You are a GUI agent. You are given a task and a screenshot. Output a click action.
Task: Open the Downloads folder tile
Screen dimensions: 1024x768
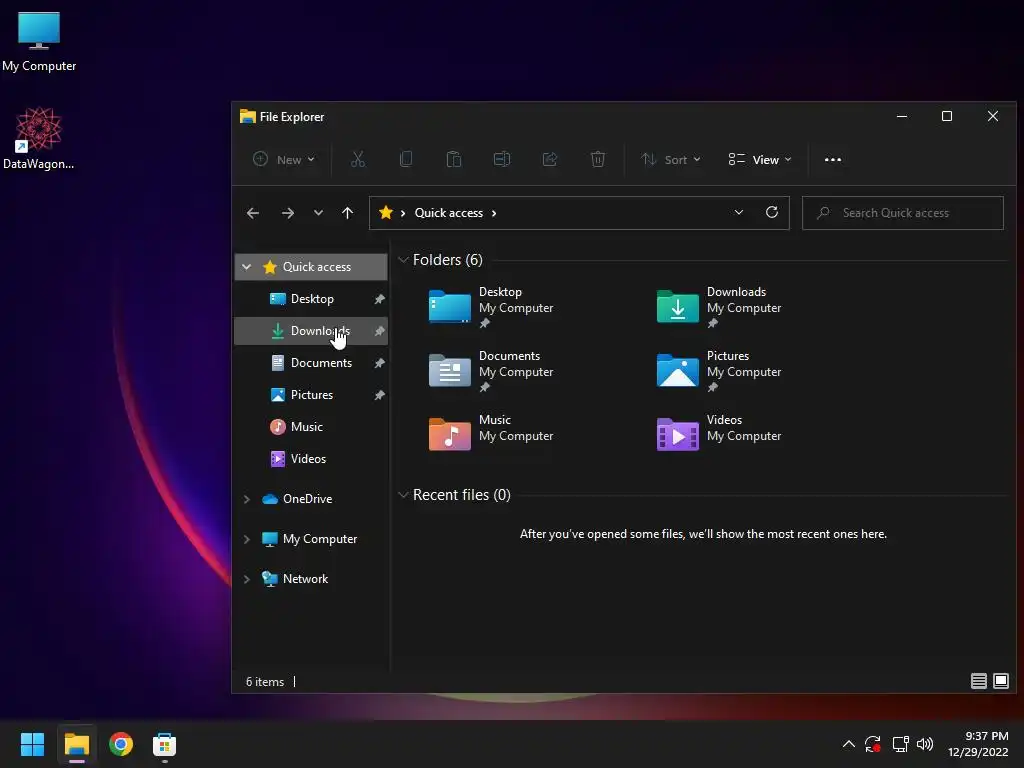719,307
